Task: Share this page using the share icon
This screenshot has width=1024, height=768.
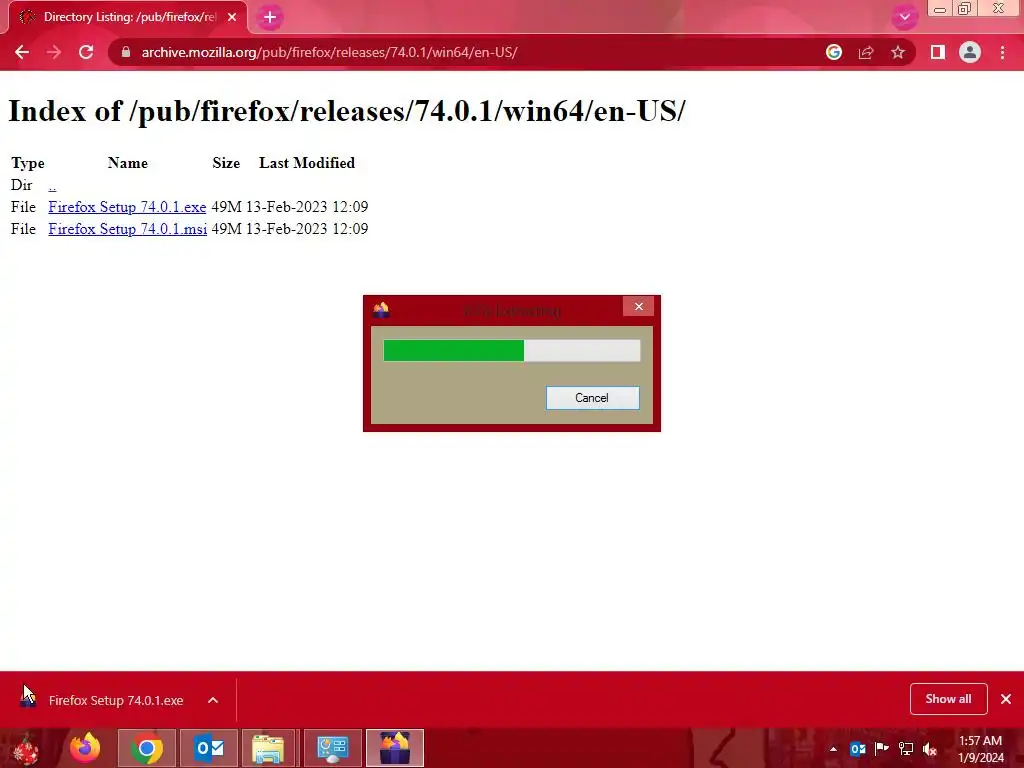Action: 866,52
